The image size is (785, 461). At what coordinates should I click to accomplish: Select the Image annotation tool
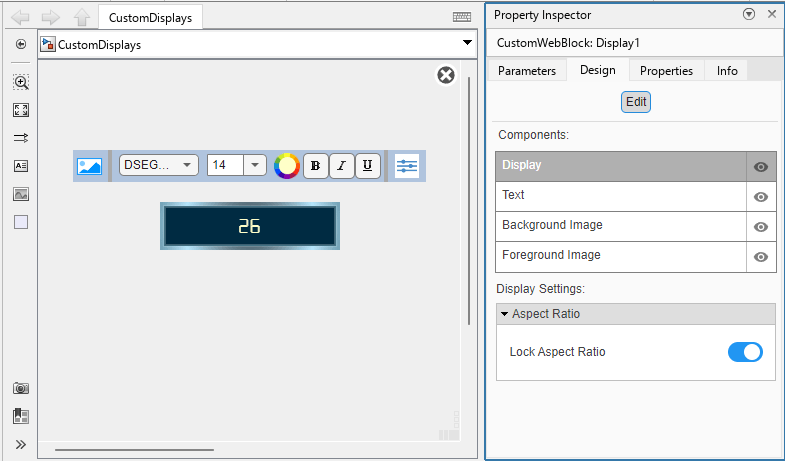point(21,194)
